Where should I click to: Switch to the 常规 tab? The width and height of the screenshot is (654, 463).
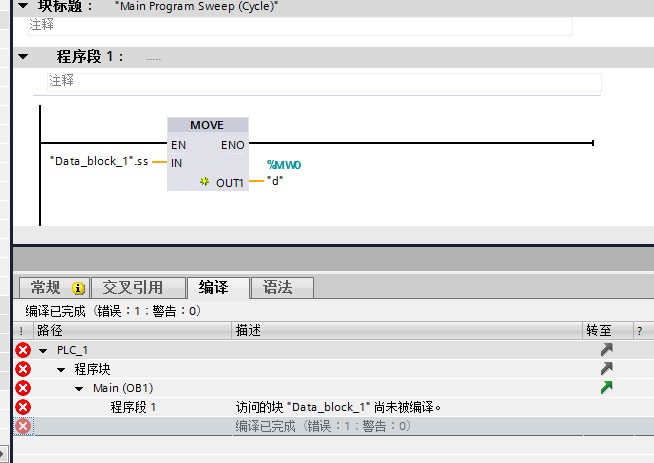(x=54, y=288)
